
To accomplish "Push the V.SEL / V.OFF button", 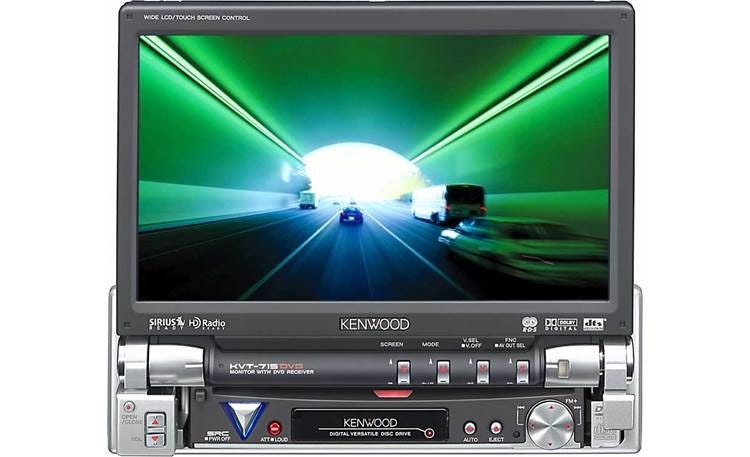I will [483, 371].
